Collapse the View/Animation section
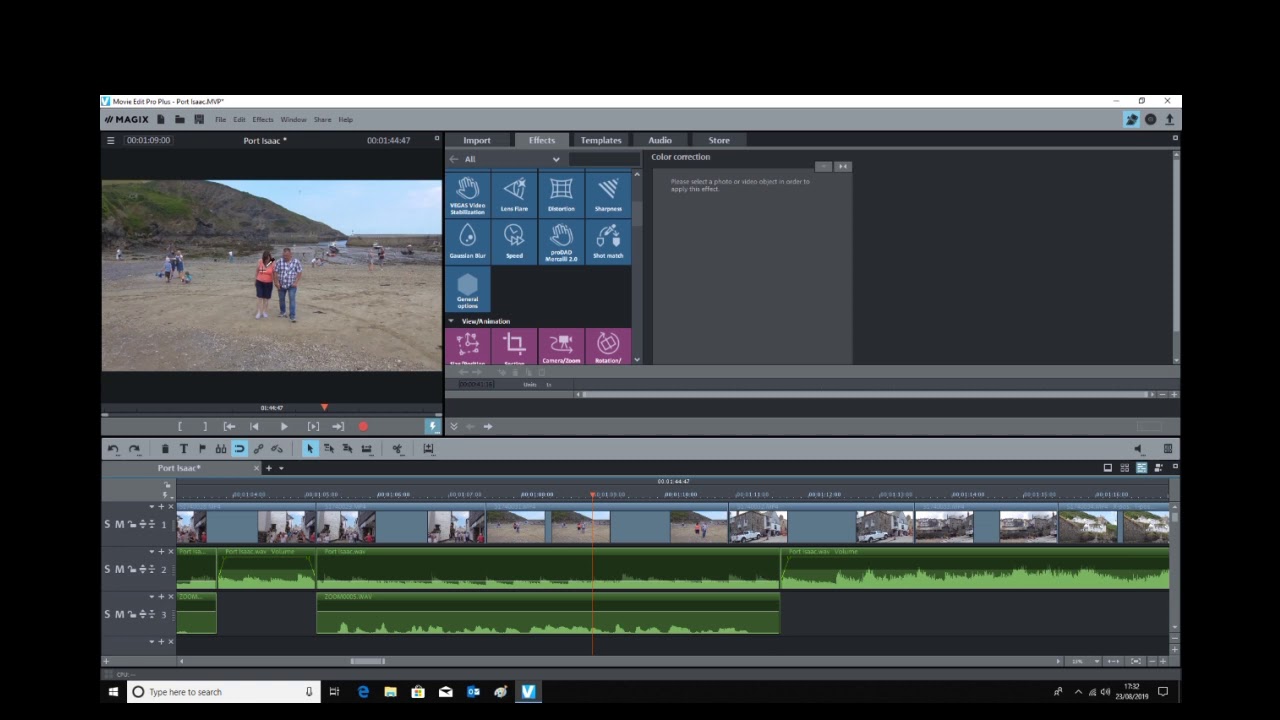 click(451, 321)
